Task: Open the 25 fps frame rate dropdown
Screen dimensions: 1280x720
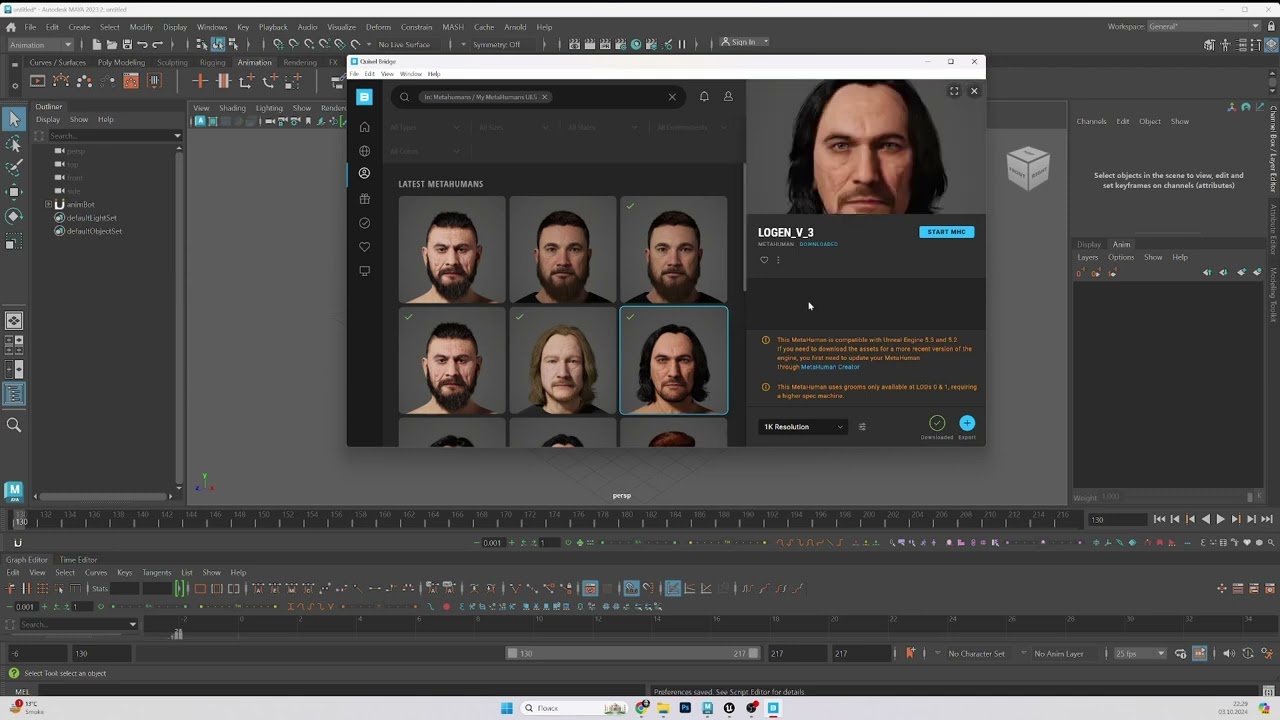Action: (x=1139, y=654)
